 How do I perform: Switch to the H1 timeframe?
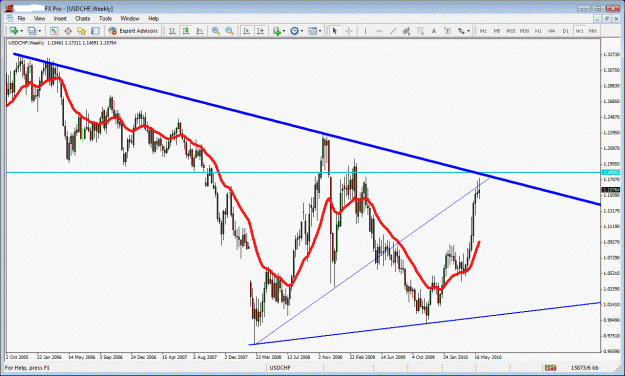[538, 31]
